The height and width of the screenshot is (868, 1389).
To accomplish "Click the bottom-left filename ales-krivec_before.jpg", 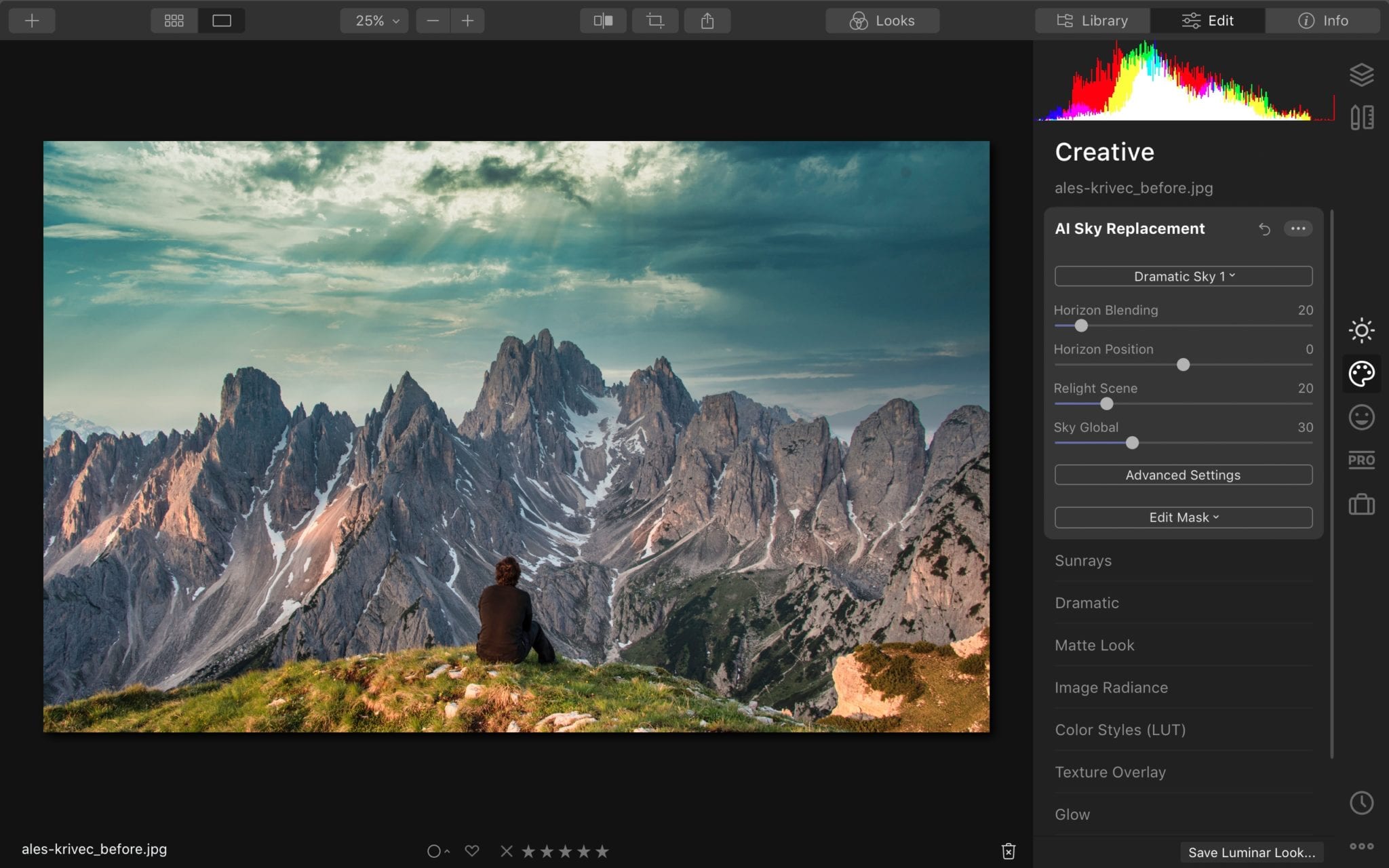I will coord(94,849).
